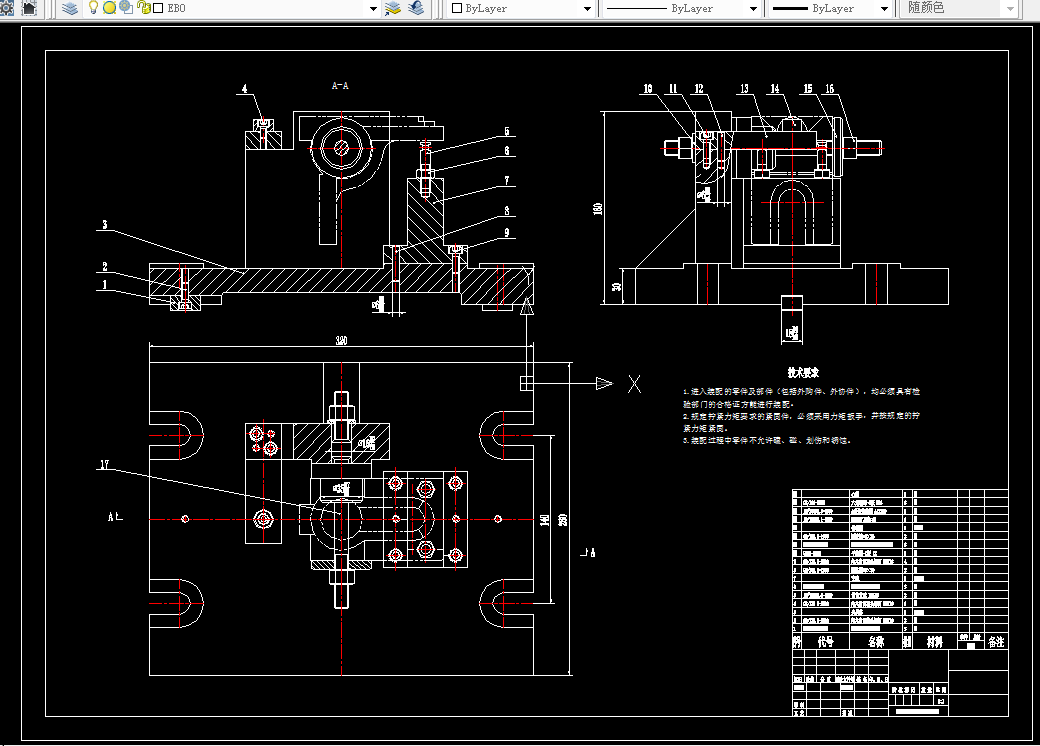This screenshot has height=746, width=1040.
Task: Click the workspace settings gear icon
Action: pyautogui.click(x=7, y=8)
